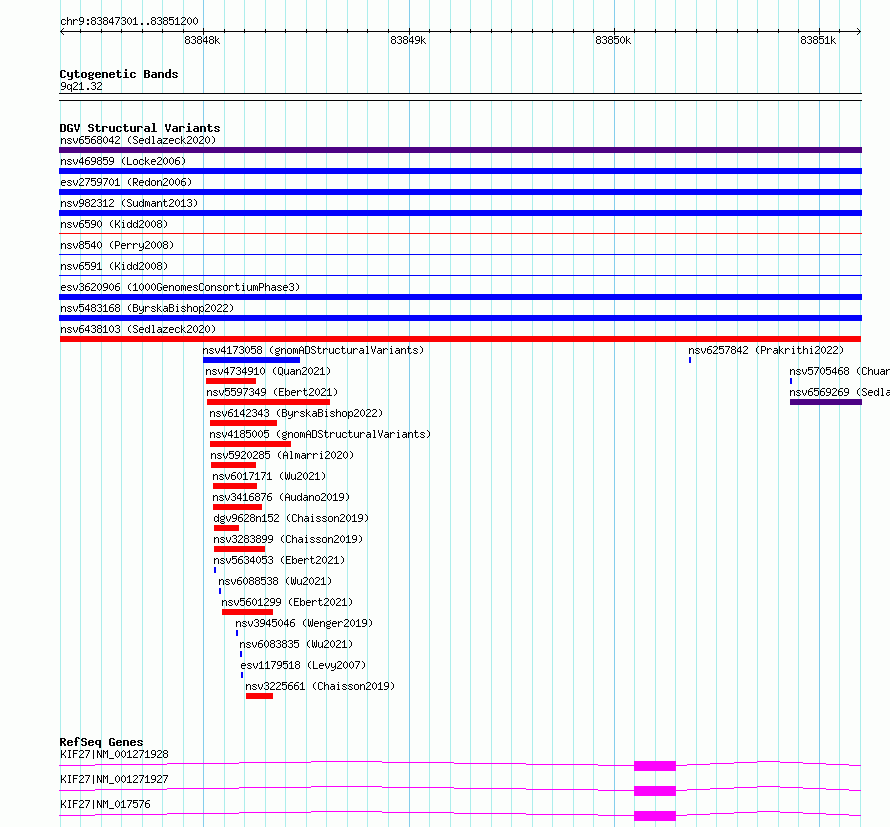Viewport: 890px width, 827px height.
Task: Open nsv6083835 (Wu2021) label
Action: pos(296,644)
